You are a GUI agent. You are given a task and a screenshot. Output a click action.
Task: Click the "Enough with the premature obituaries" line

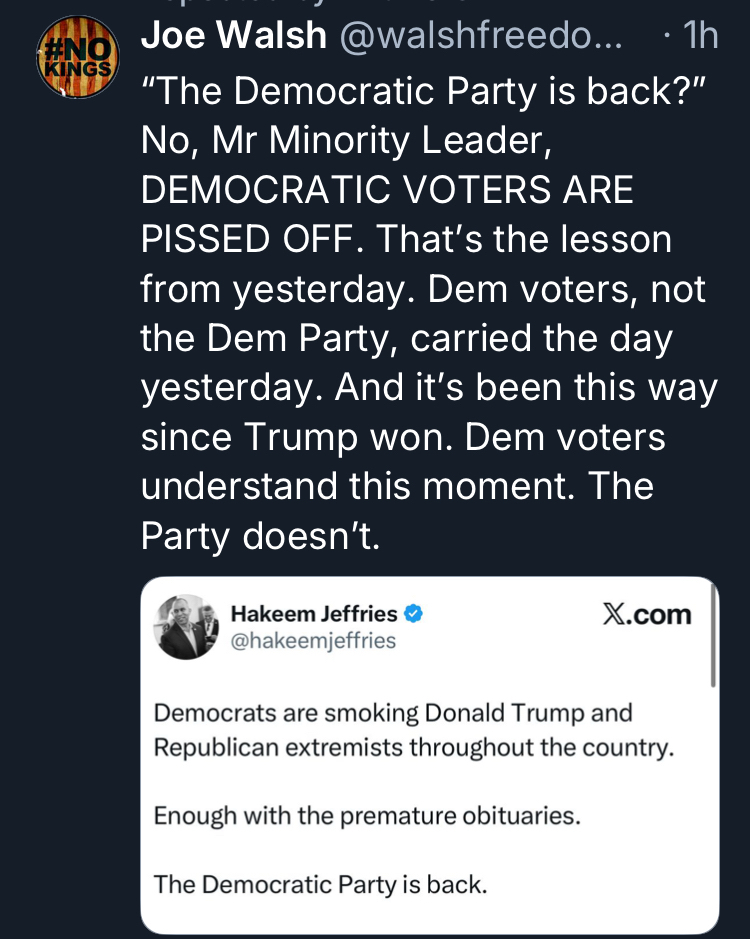point(366,815)
